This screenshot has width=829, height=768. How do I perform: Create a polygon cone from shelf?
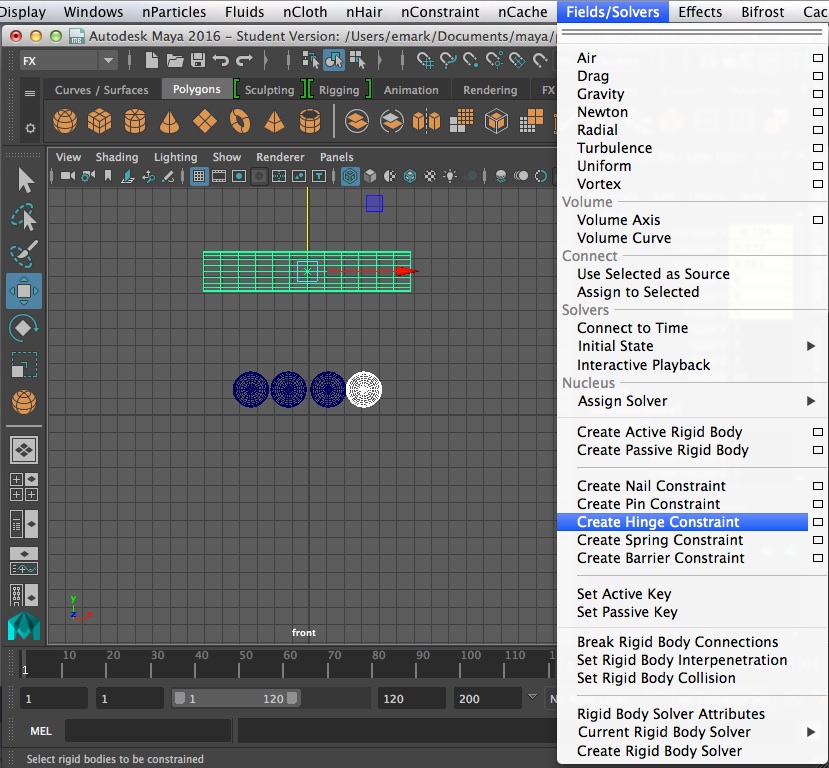pyautogui.click(x=170, y=122)
